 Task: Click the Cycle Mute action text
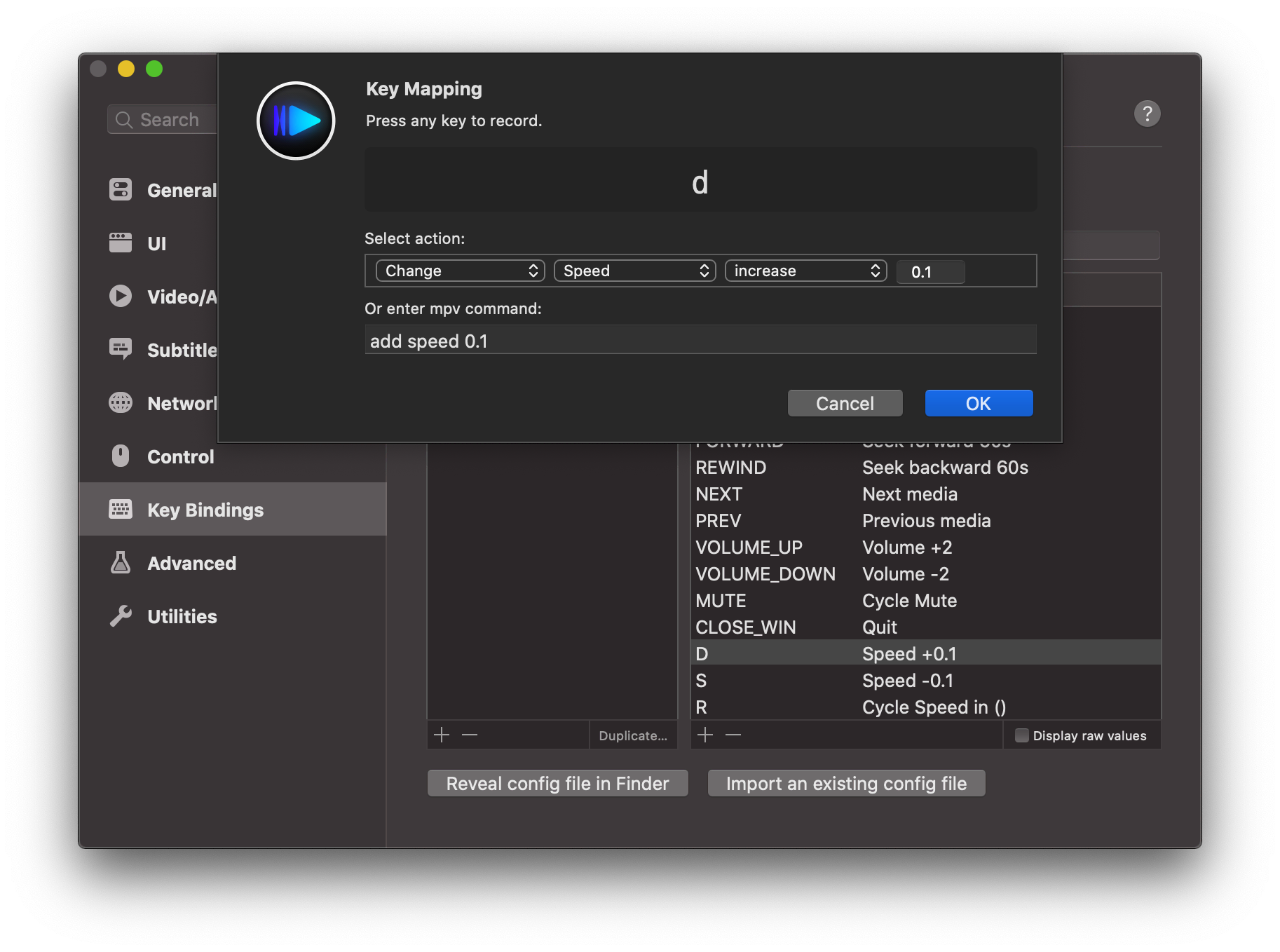pyautogui.click(x=909, y=601)
